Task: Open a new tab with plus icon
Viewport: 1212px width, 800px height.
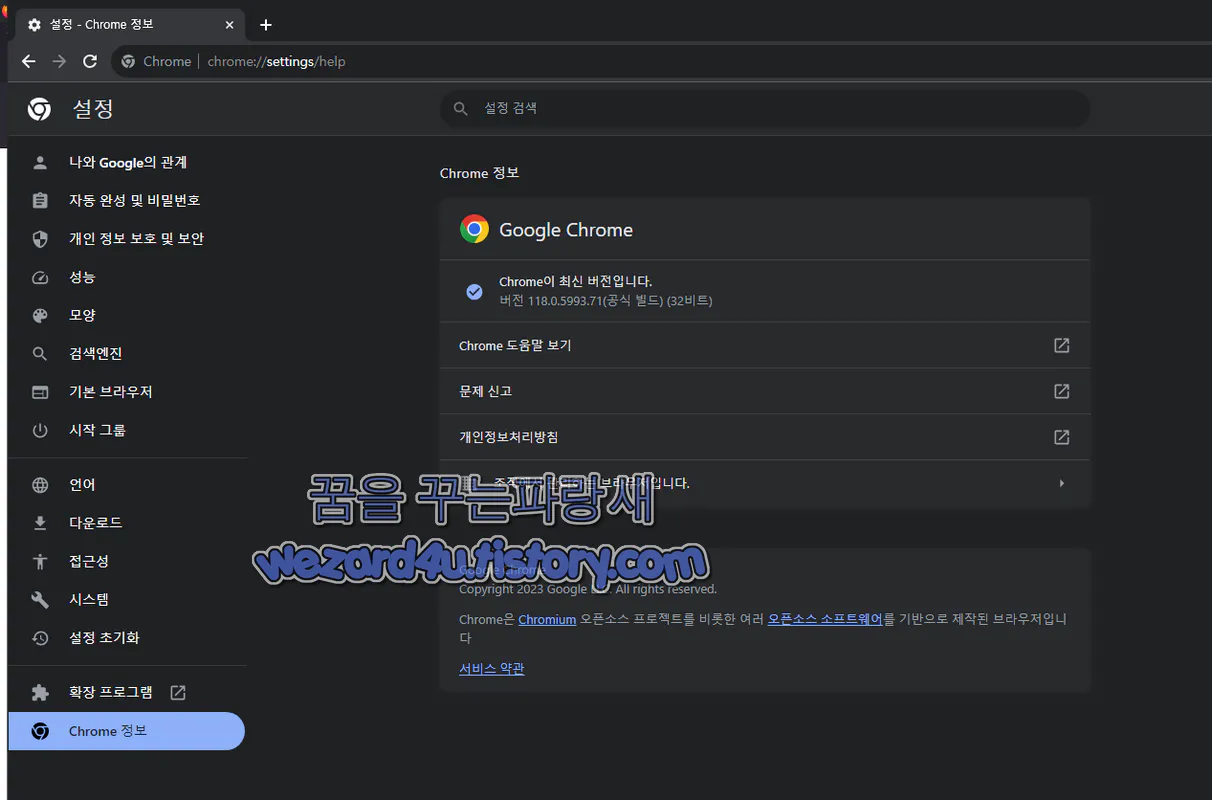Action: point(265,24)
